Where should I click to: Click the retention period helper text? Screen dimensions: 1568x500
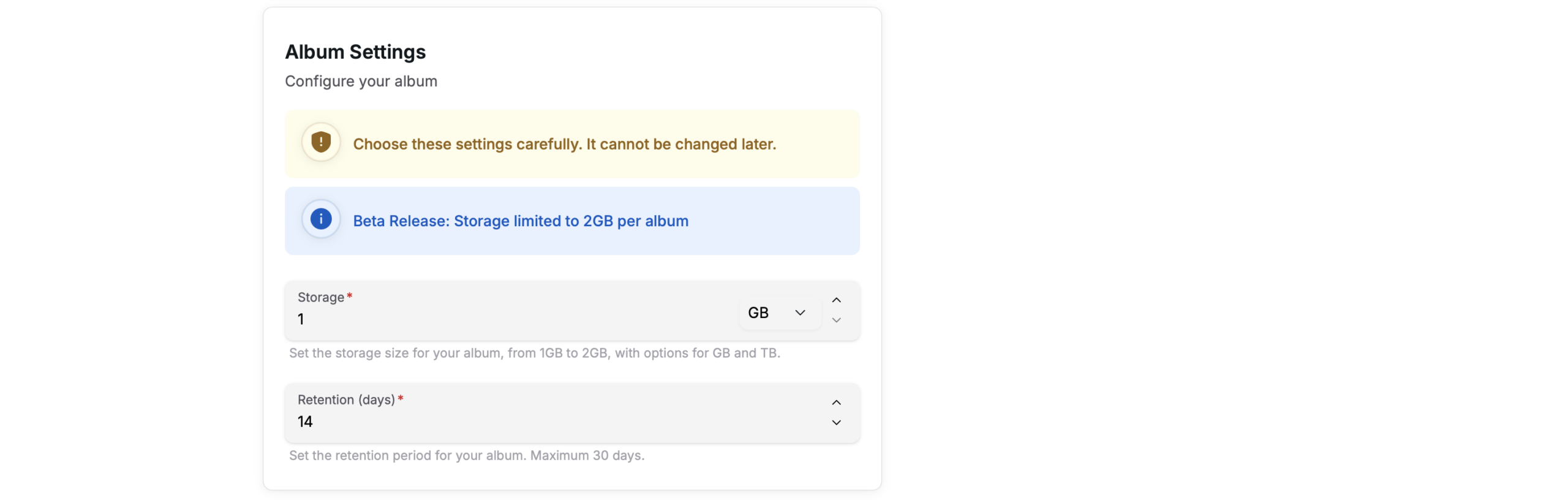tap(466, 455)
